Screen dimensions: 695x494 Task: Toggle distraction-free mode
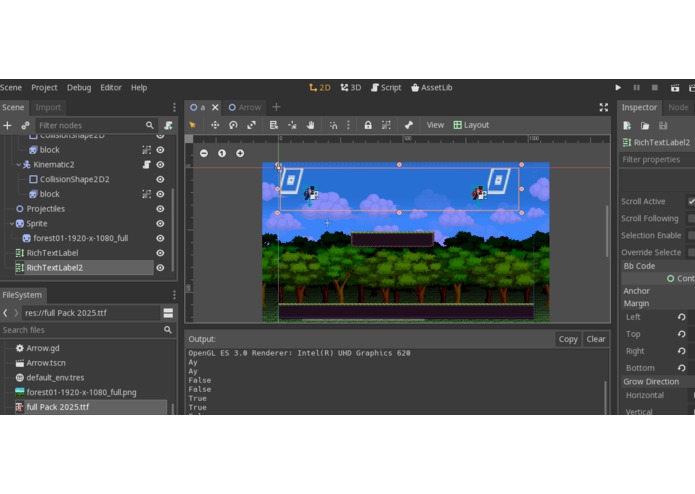604,107
